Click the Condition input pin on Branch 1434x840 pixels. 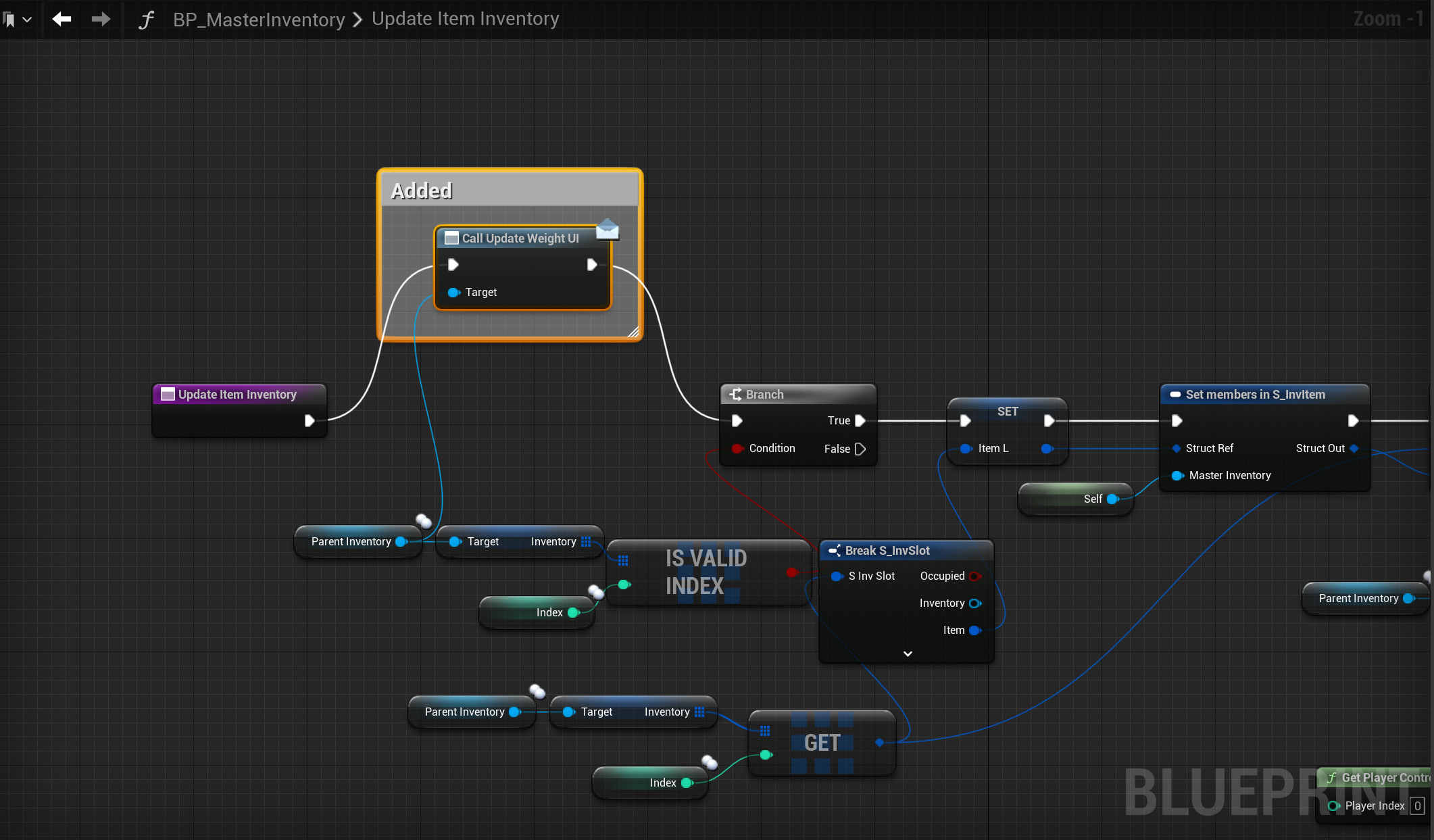click(x=737, y=449)
